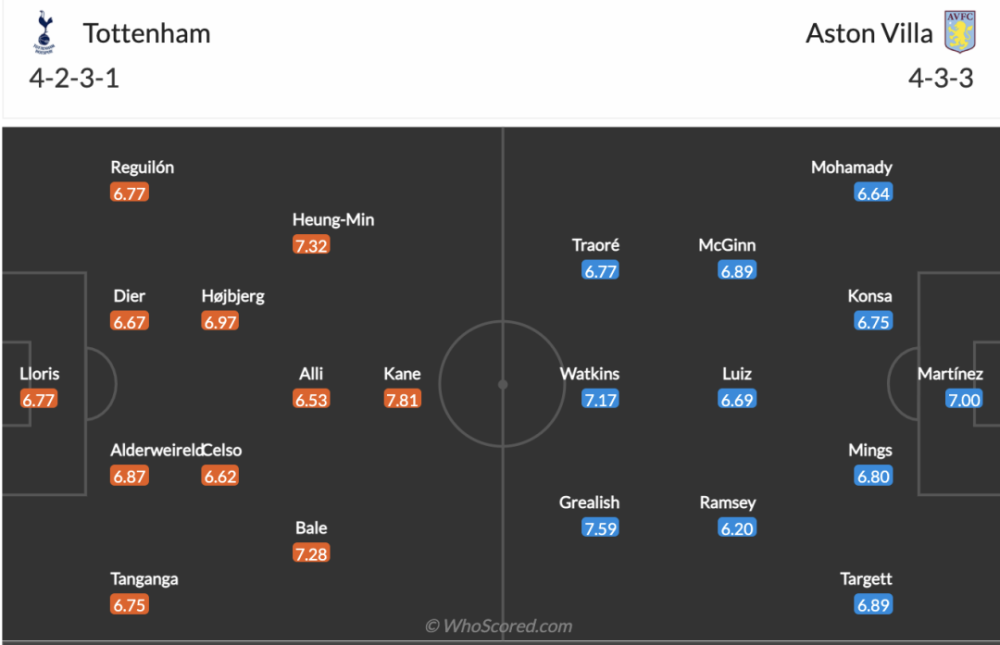Open the Tottenham team name link

coord(147,33)
